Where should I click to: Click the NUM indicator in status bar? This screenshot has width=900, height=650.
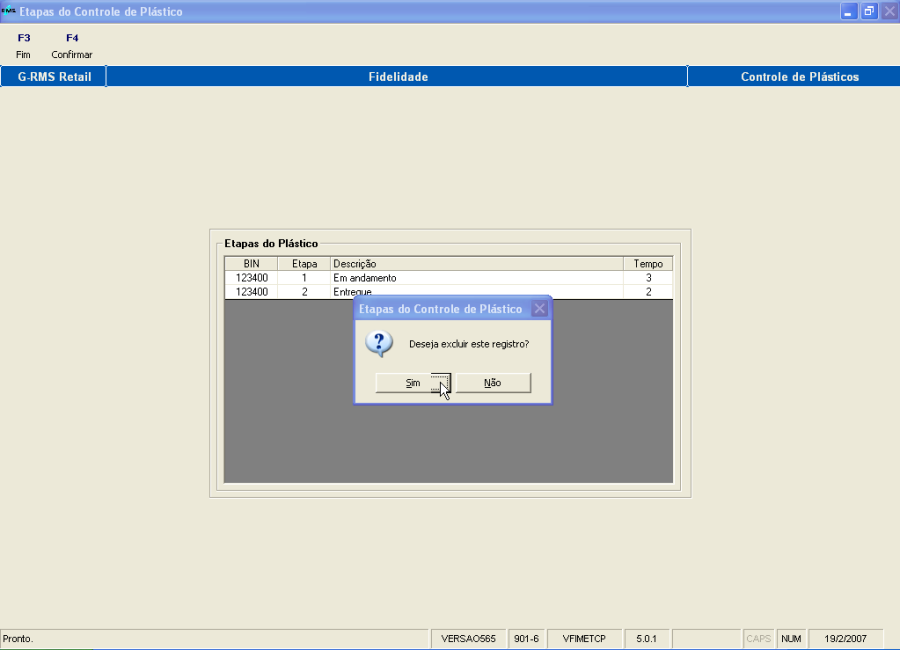pos(791,639)
